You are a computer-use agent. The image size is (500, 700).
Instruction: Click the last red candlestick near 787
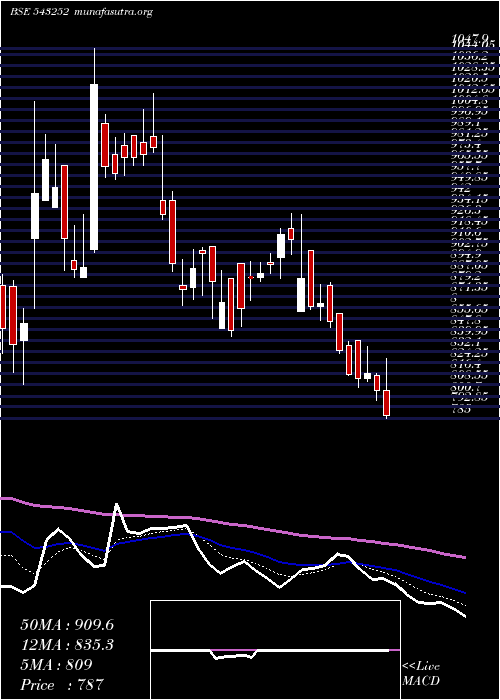(387, 403)
